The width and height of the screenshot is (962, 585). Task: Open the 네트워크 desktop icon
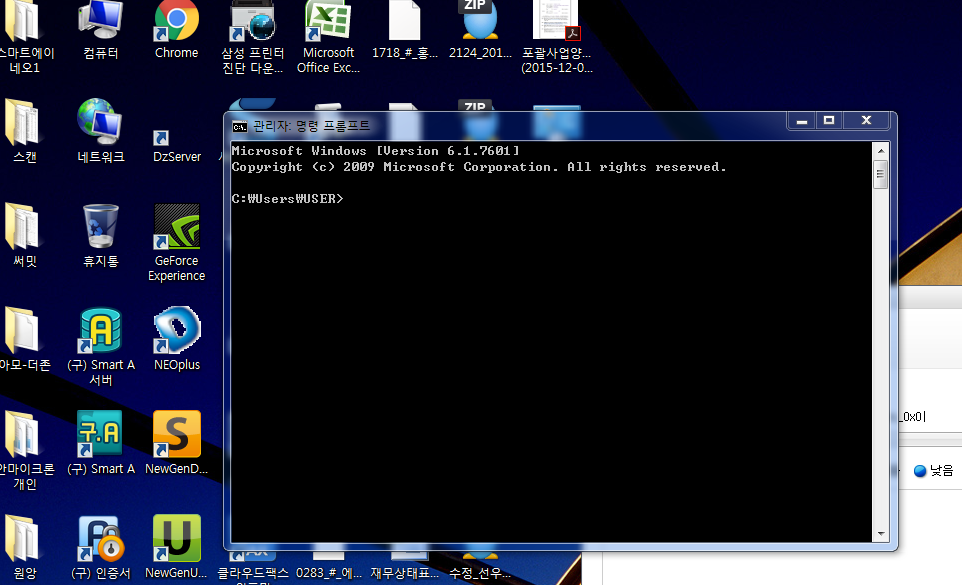pos(101,131)
